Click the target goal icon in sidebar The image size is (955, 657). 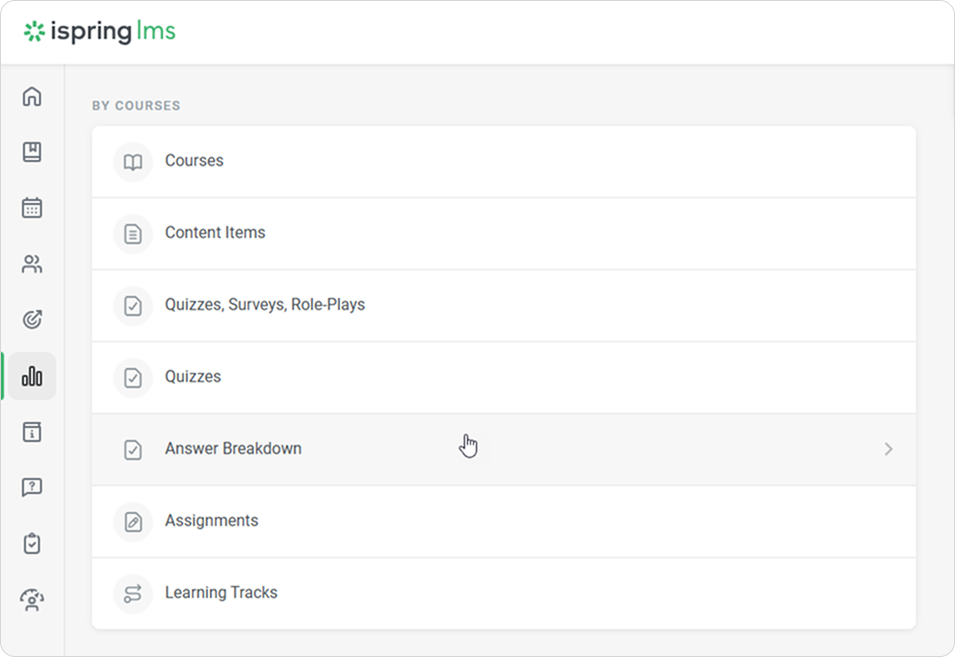tap(32, 320)
